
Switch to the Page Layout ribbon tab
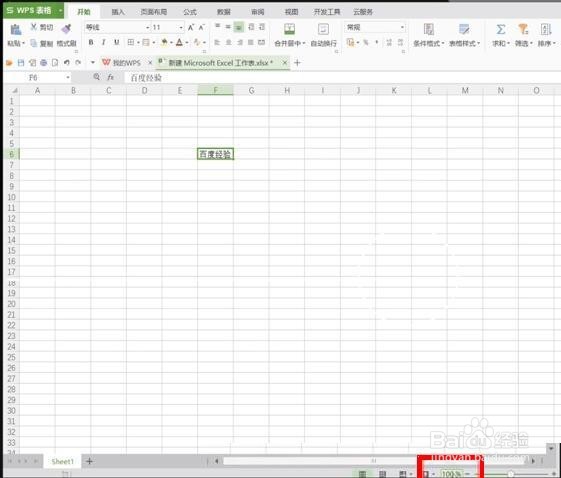coord(153,12)
